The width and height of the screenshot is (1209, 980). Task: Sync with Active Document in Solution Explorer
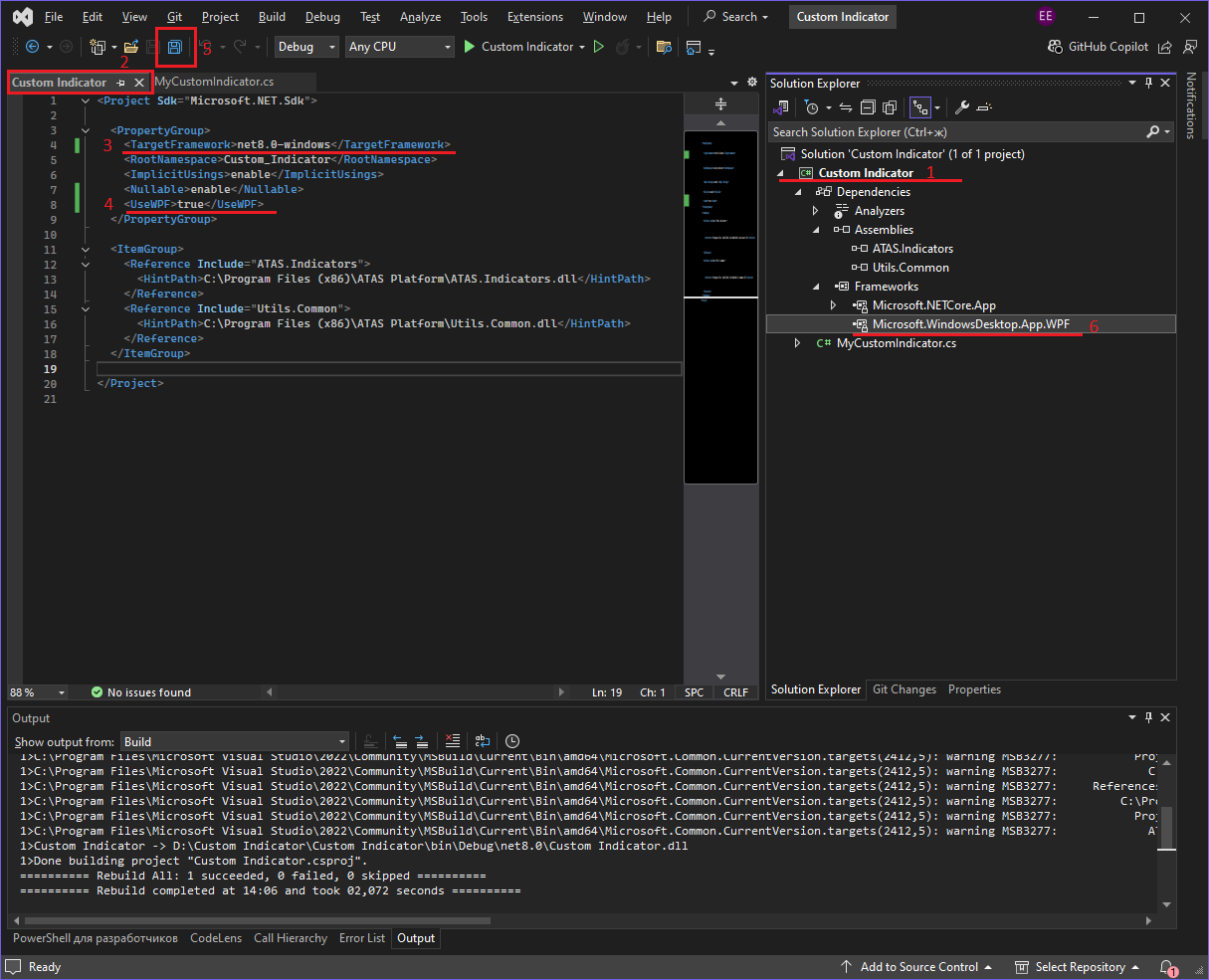pyautogui.click(x=846, y=107)
